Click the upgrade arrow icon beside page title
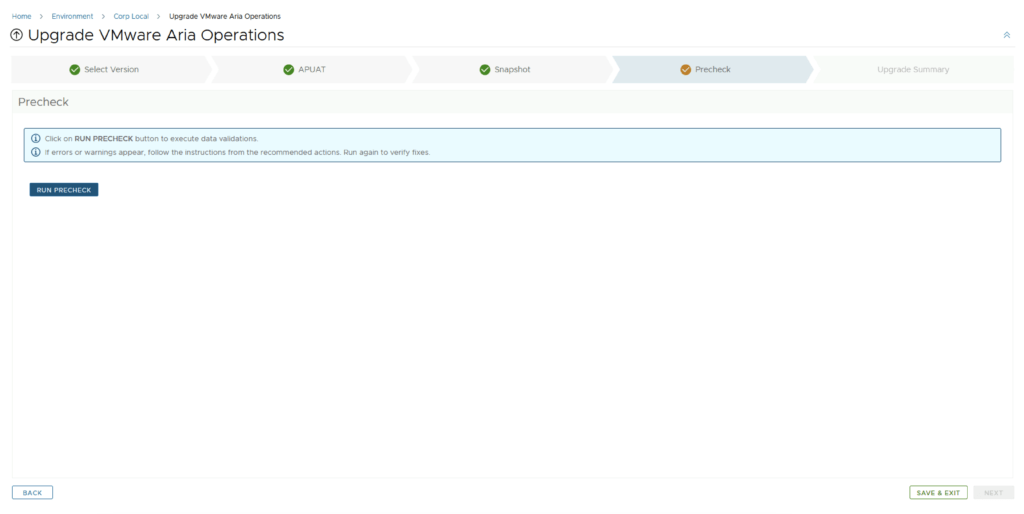The width and height of the screenshot is (1024, 514). point(16,36)
